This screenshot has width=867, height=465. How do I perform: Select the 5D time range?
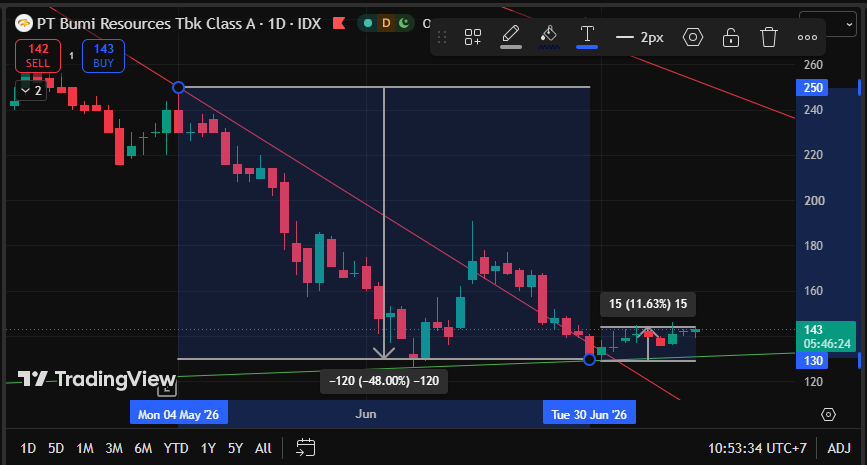[x=56, y=448]
